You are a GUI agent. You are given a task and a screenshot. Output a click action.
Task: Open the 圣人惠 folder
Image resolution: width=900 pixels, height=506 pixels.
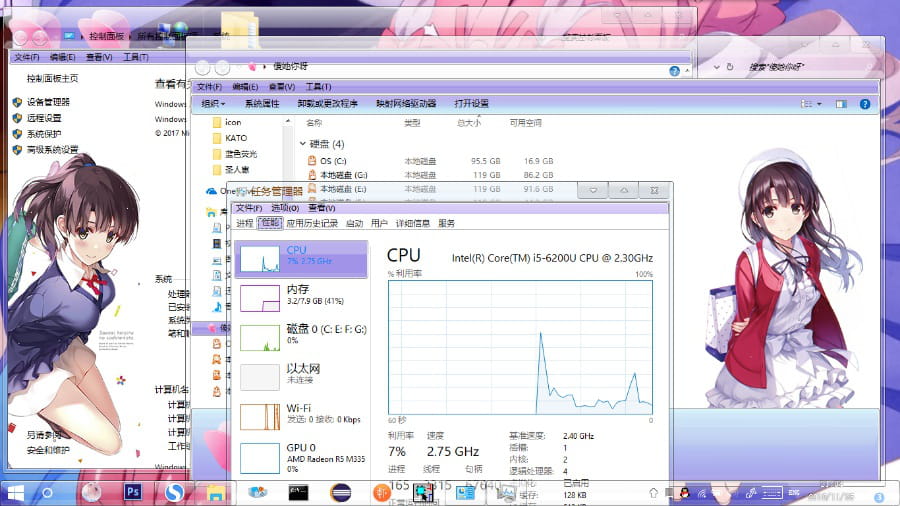click(x=231, y=170)
